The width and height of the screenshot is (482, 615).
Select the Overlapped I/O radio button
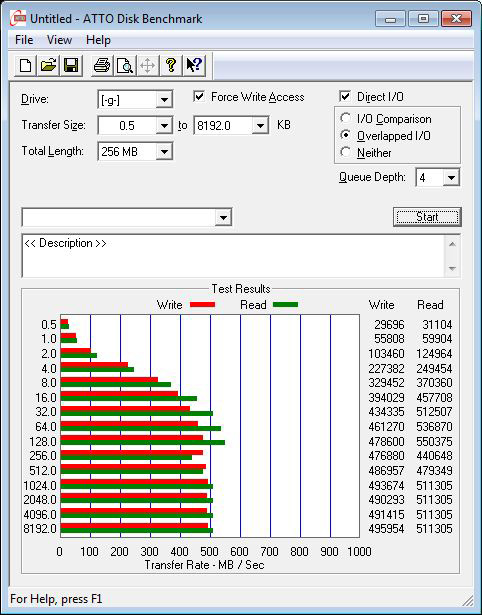(x=346, y=135)
